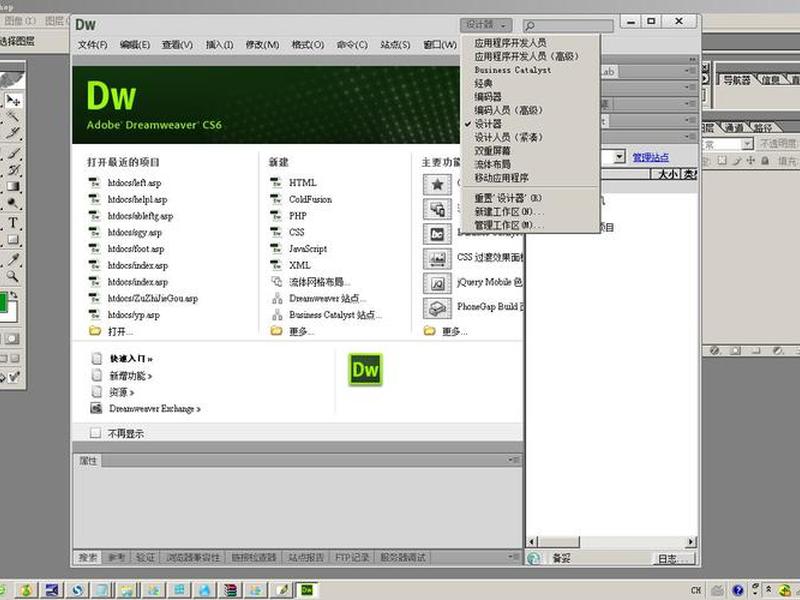Image resolution: width=800 pixels, height=600 pixels.
Task: Create a new ColdFusion document
Action: 310,199
